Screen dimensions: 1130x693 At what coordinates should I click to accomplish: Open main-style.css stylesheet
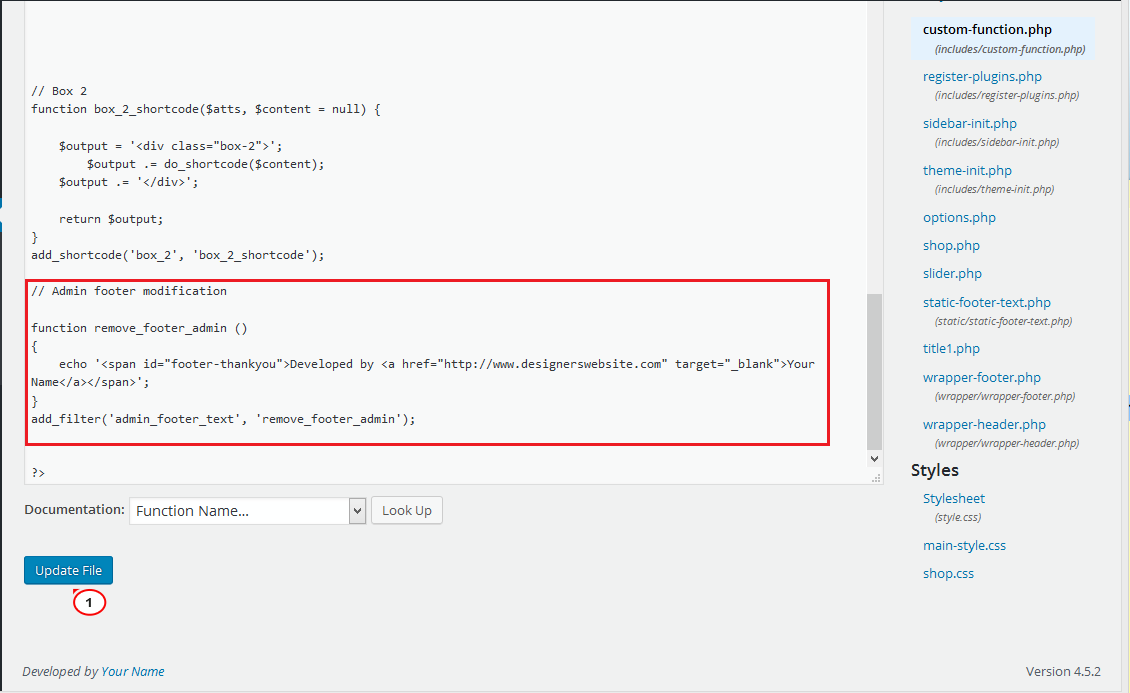click(x=964, y=545)
